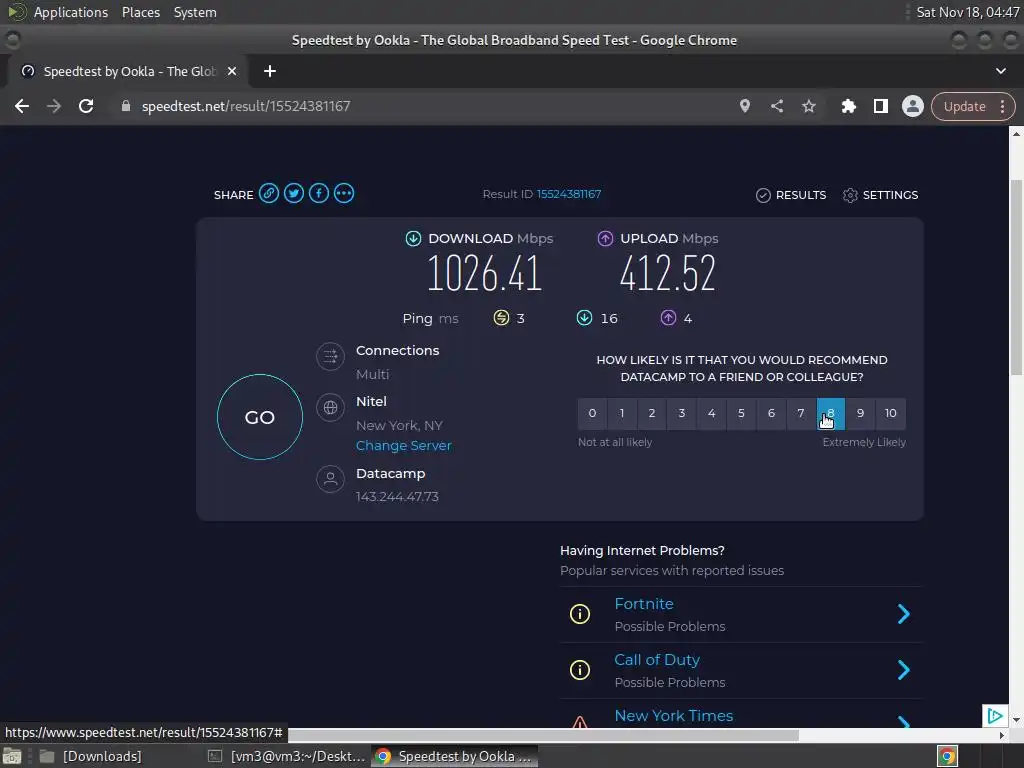The height and width of the screenshot is (768, 1024).
Task: Select rating 6 in the recommendation survey
Action: tap(771, 413)
